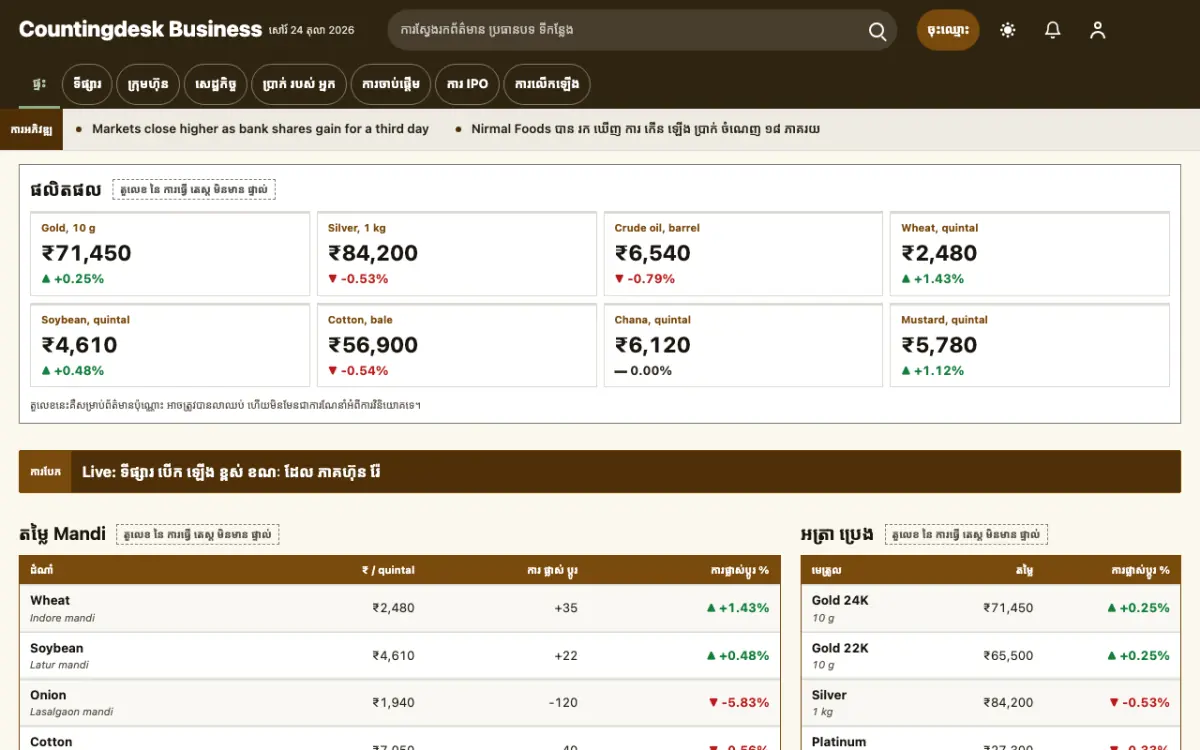Image resolution: width=1200 pixels, height=750 pixels.
Task: Sort Mandi table by ₹ / quintal header
Action: coord(388,570)
